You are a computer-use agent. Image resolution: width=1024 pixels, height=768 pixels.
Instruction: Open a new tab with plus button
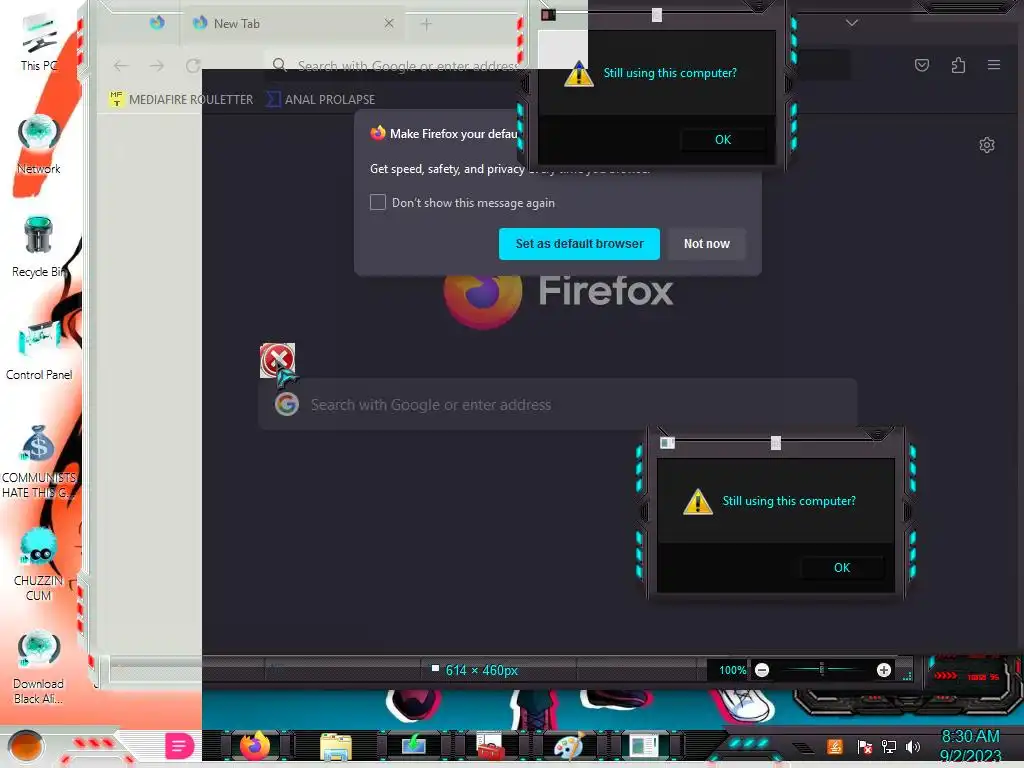click(x=426, y=24)
